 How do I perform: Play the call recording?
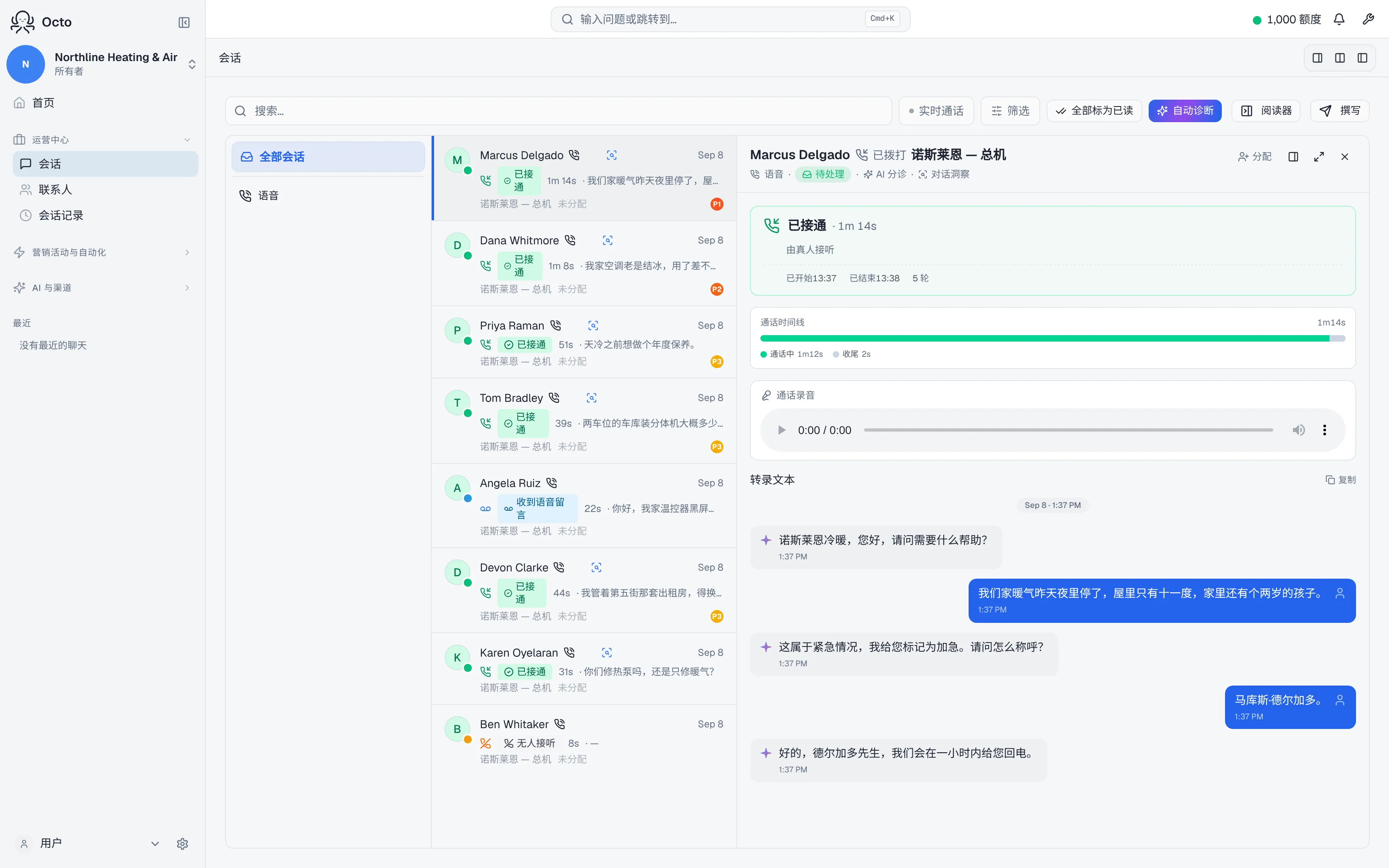pos(781,430)
